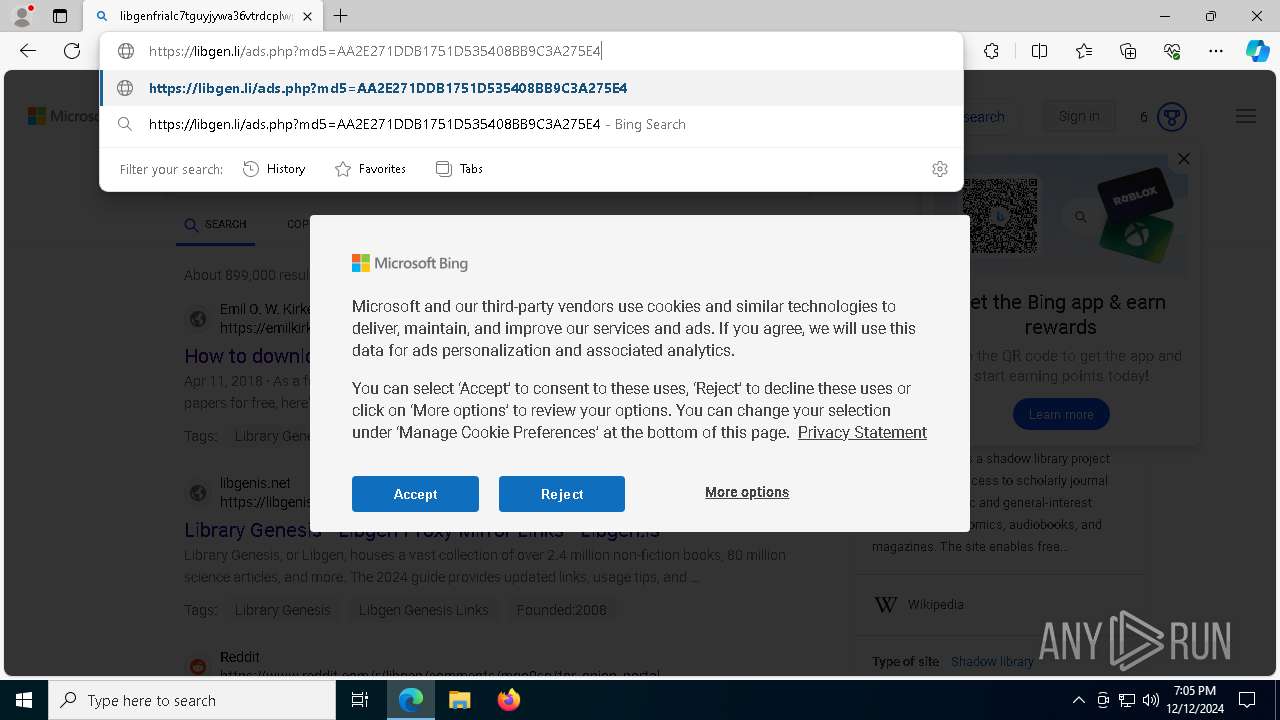Click the Library Genesis tag
Viewport: 1280px width, 720px height.
pos(282,610)
